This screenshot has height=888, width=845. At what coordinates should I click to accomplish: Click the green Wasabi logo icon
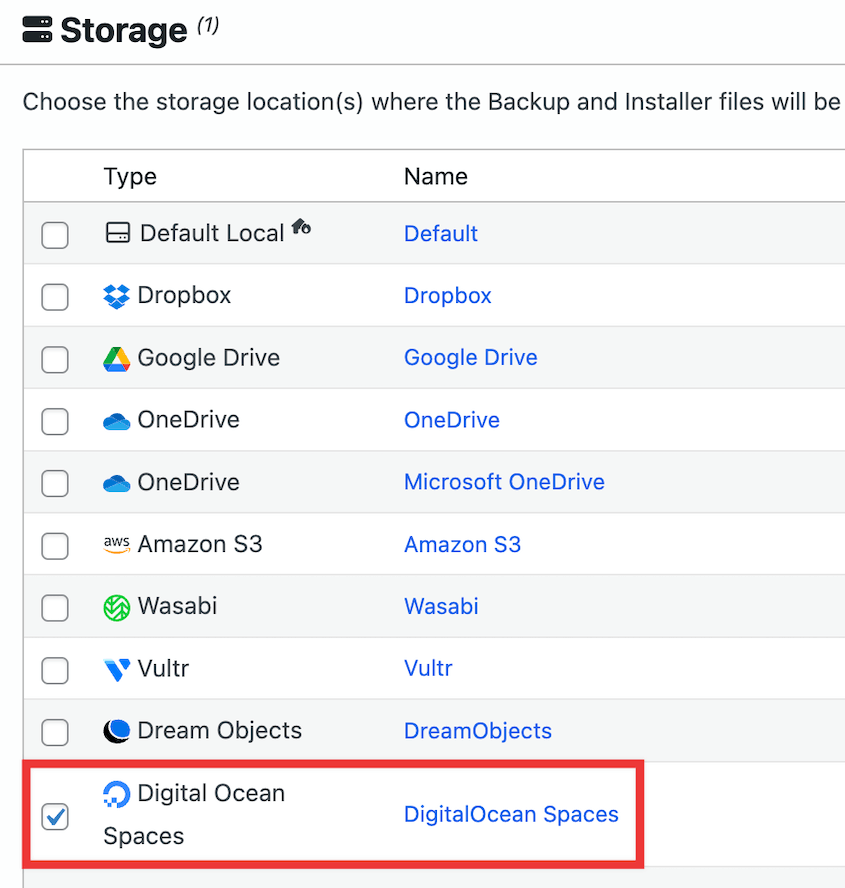click(x=118, y=606)
